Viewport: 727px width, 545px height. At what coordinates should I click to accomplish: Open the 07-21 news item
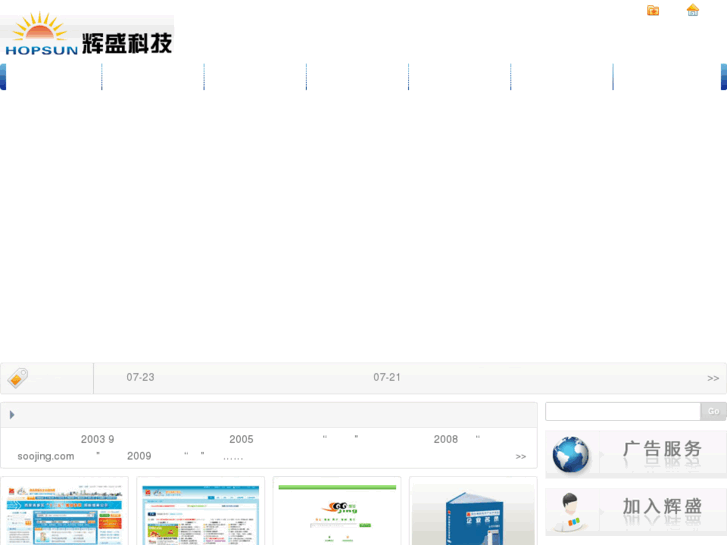(387, 377)
